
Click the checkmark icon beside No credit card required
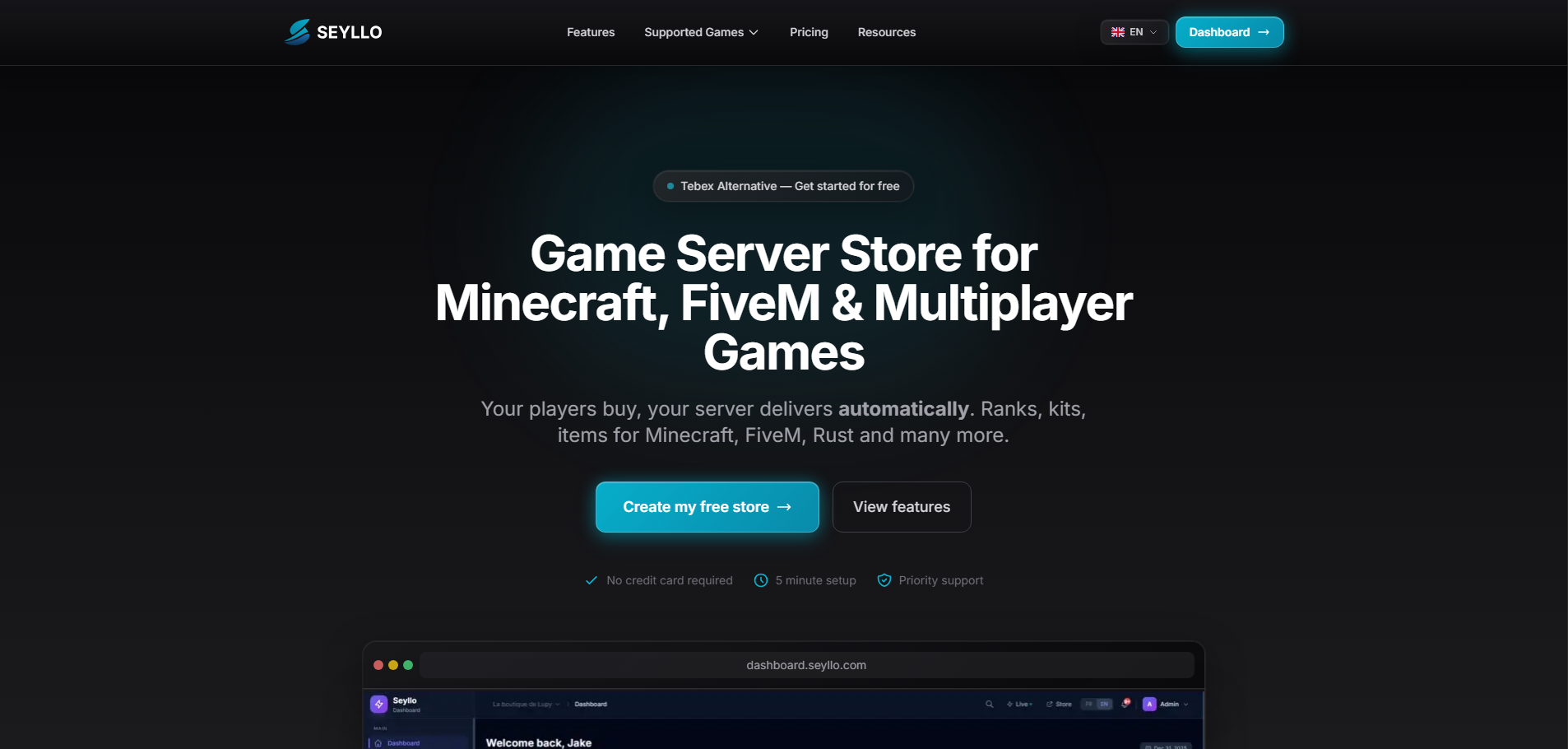click(591, 580)
